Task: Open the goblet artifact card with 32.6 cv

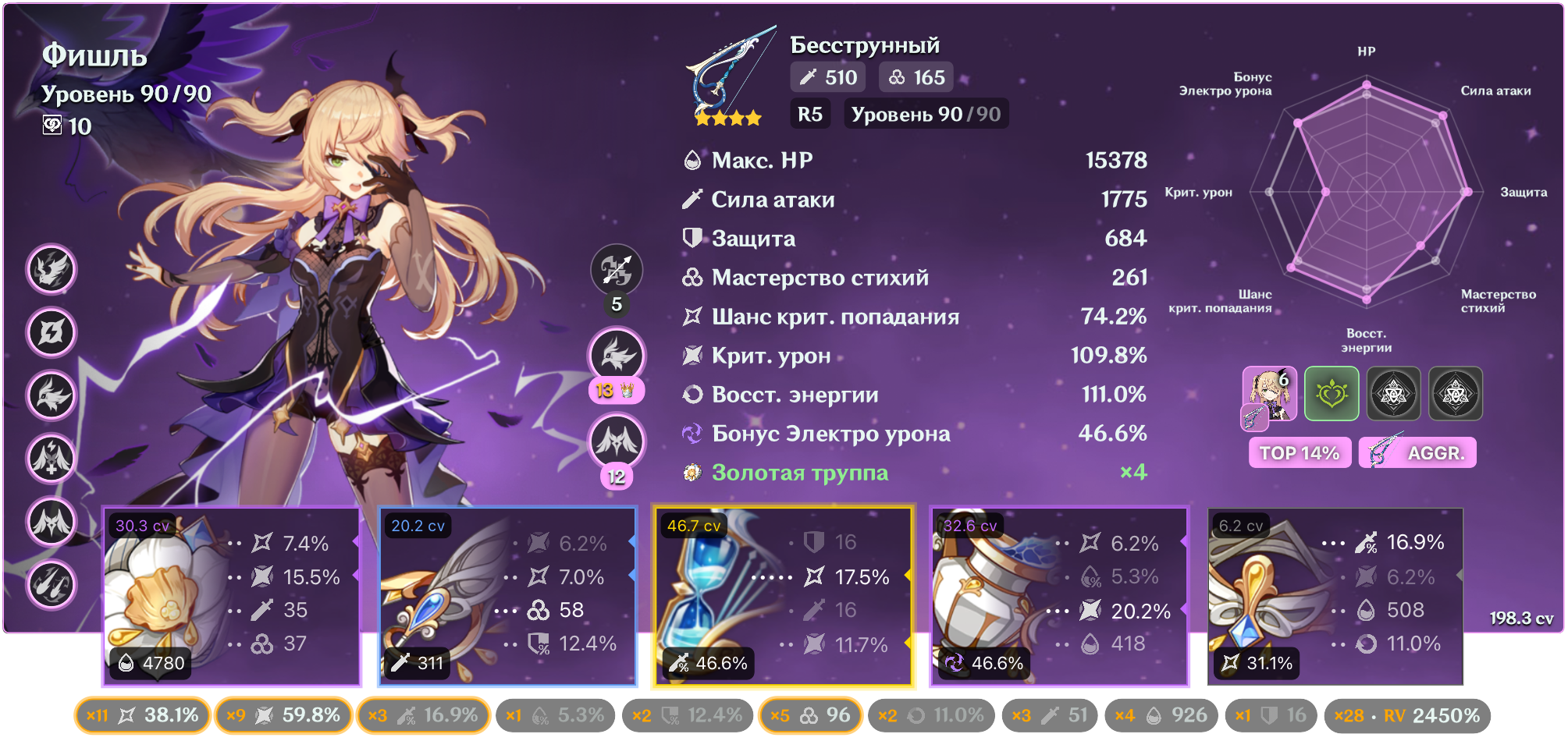Action: pyautogui.click(x=1060, y=597)
